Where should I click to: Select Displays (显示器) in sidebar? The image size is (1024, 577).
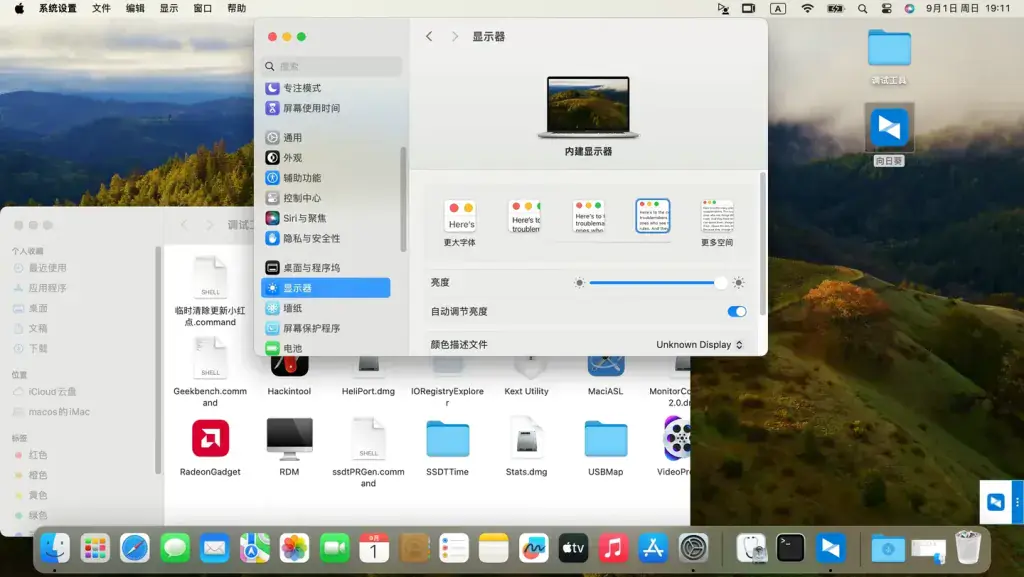[x=326, y=288]
